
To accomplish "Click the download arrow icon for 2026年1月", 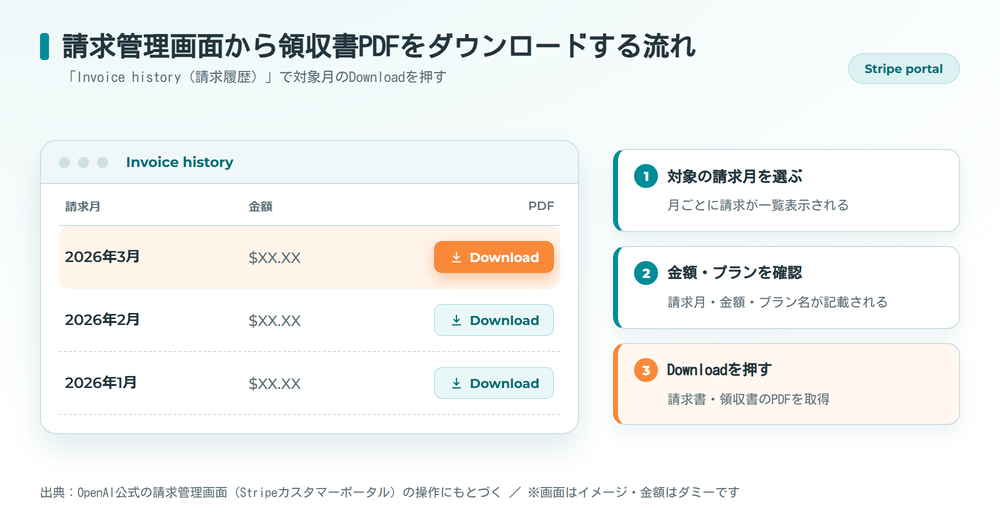I will pyautogui.click(x=456, y=383).
